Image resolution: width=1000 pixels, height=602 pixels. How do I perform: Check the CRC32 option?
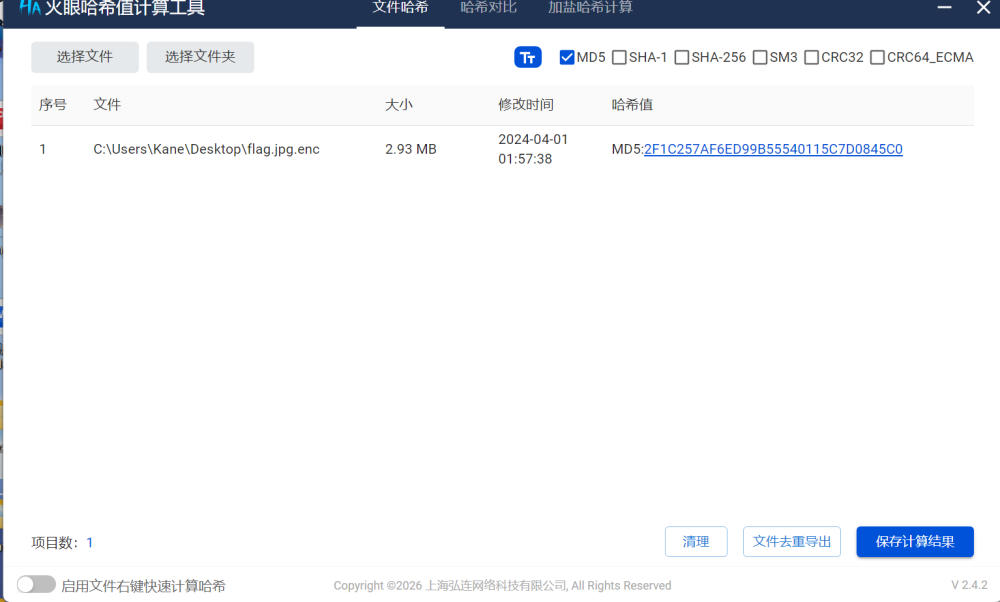(x=811, y=57)
